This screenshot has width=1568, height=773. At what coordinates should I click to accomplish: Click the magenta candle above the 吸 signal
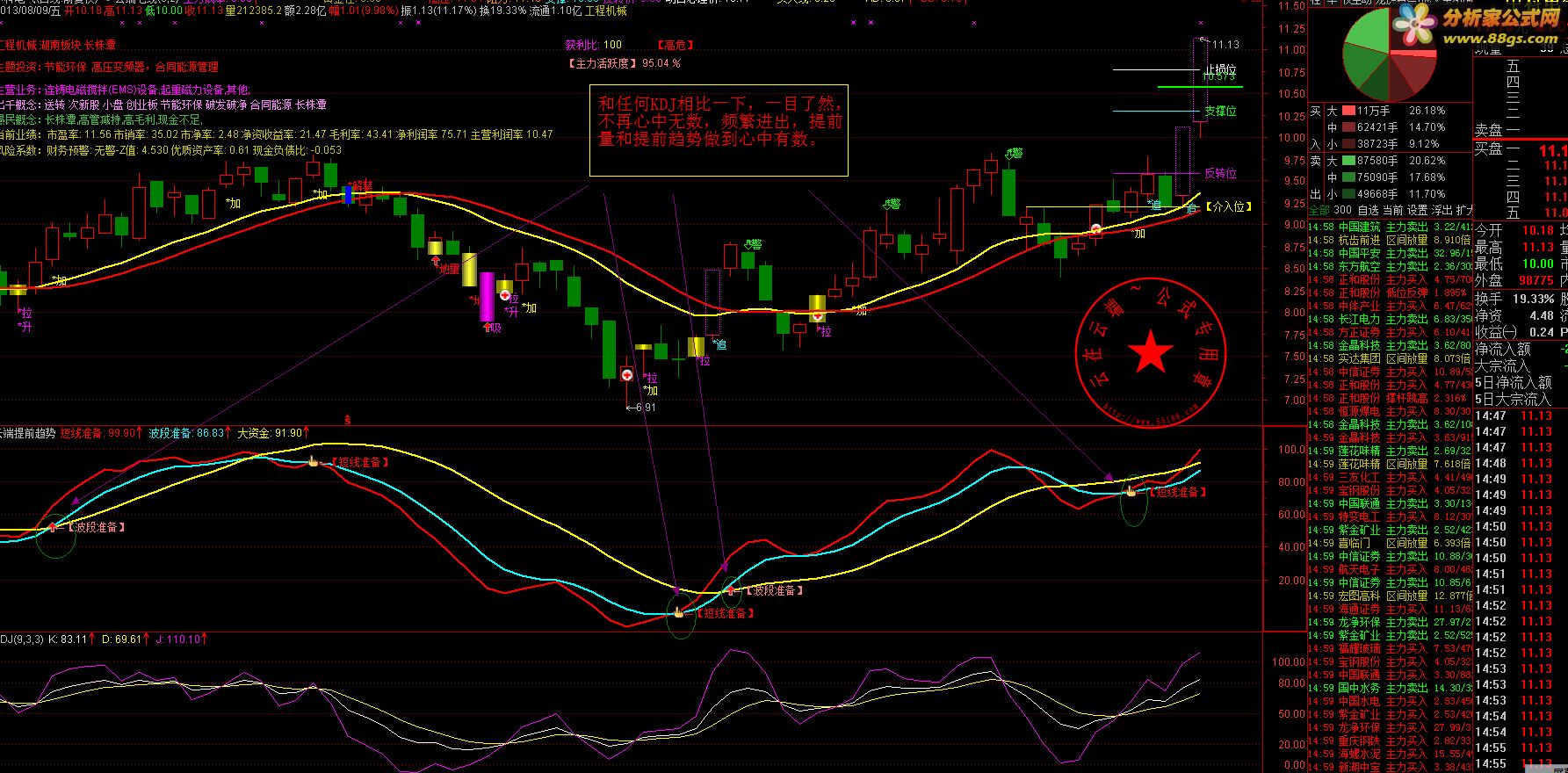(487, 297)
